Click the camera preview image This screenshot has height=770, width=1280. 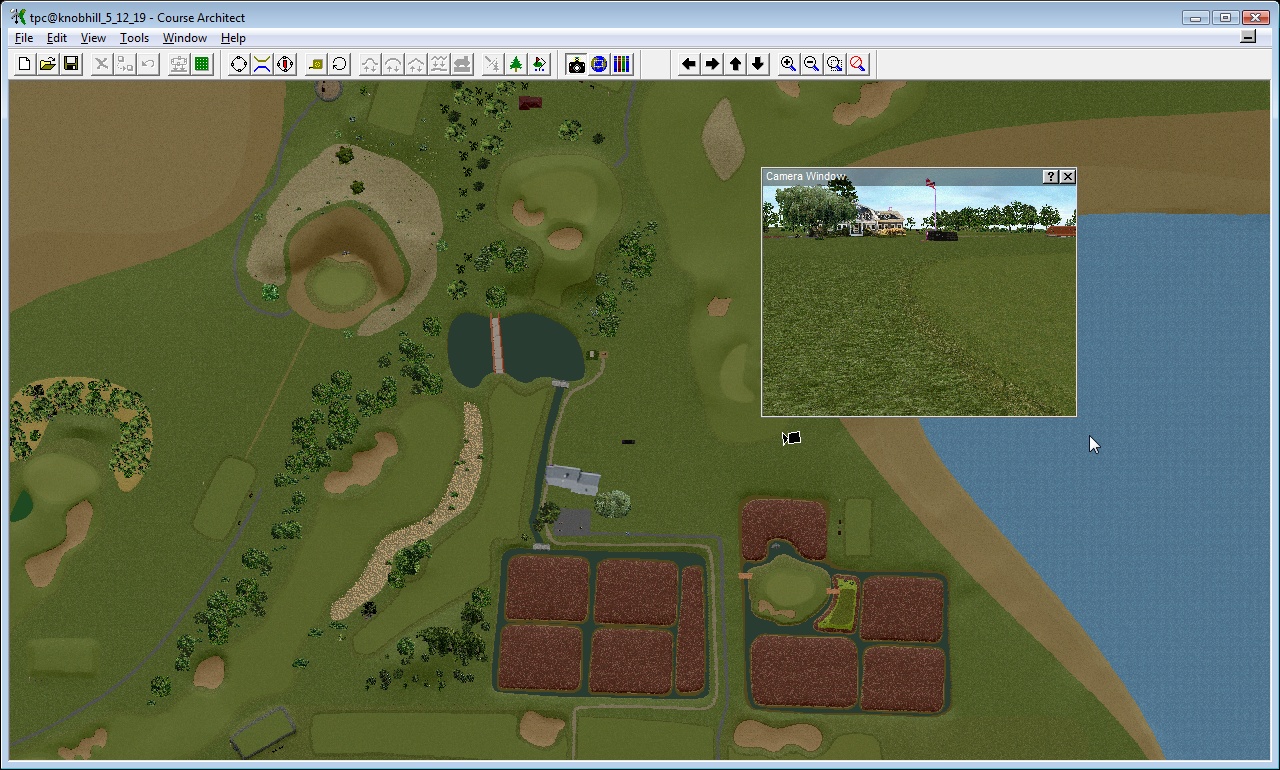919,300
